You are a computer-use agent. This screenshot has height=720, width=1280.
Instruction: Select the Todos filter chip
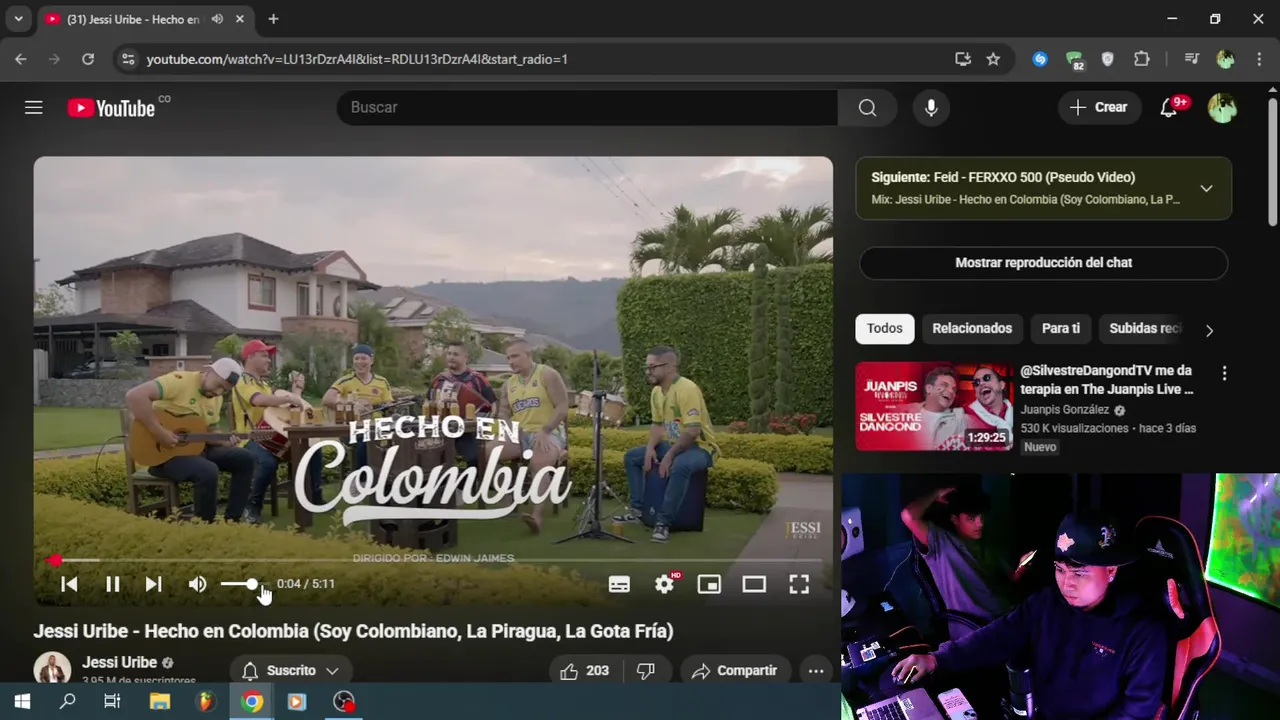tap(885, 329)
